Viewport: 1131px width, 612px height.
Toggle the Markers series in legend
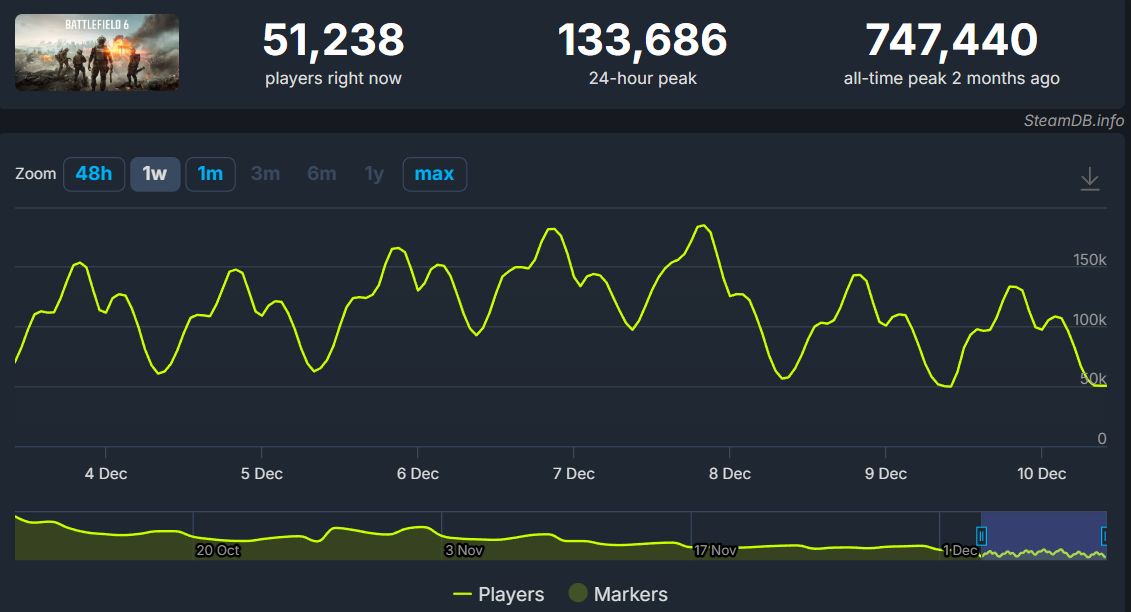(x=618, y=594)
